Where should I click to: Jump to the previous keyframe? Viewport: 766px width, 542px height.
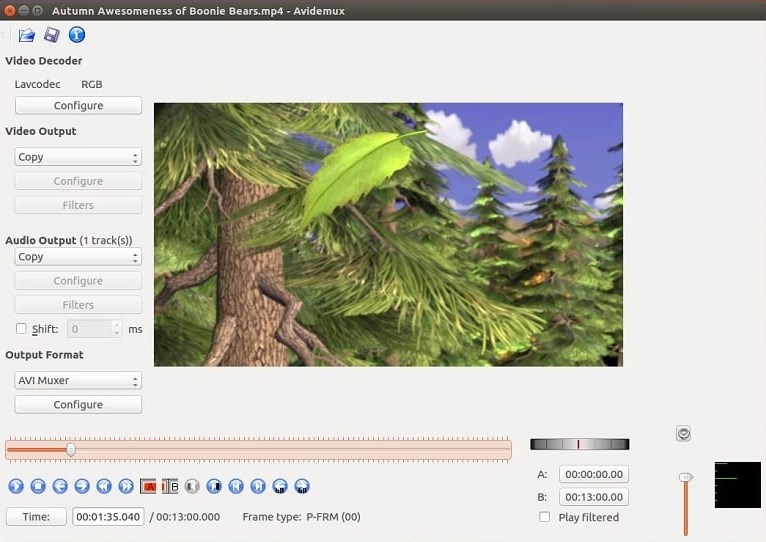[x=104, y=486]
